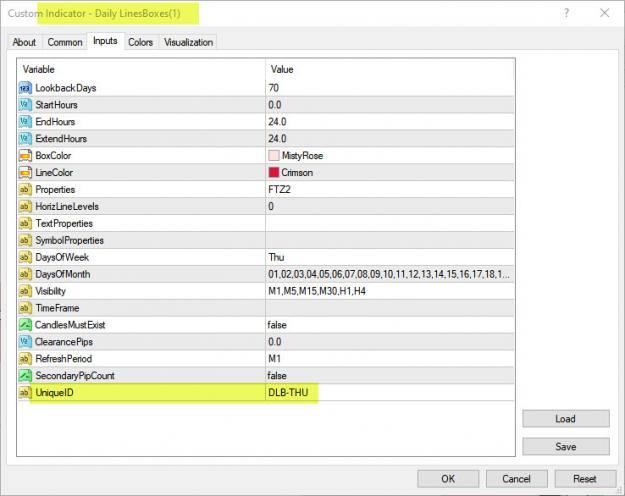Select the RefreshPeriod variable name

(64, 359)
